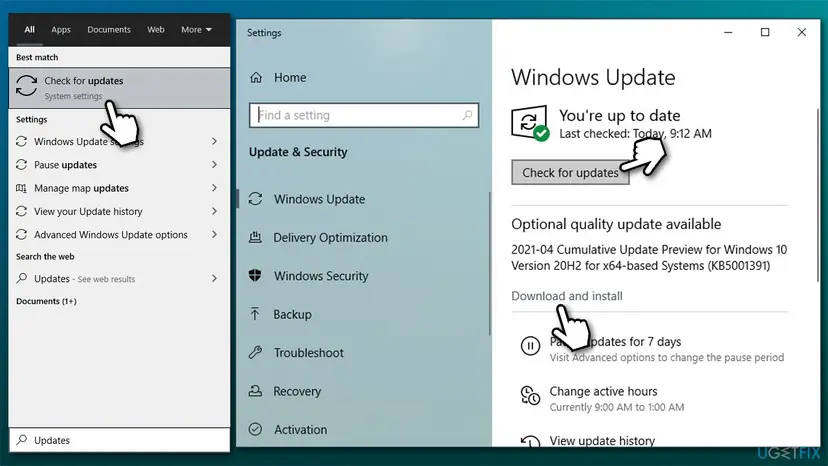The image size is (828, 466).
Task: Expand Updates web results chevron
Action: point(214,278)
